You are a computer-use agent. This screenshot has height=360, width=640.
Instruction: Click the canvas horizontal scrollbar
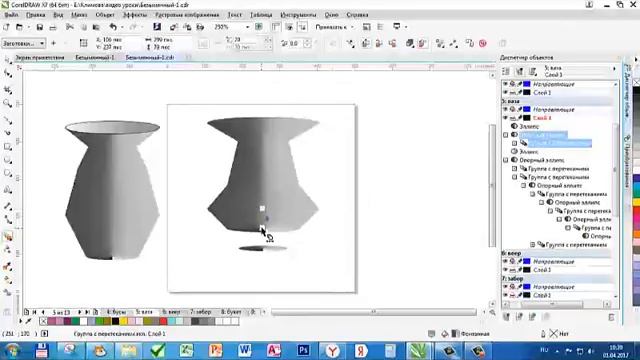(x=373, y=312)
